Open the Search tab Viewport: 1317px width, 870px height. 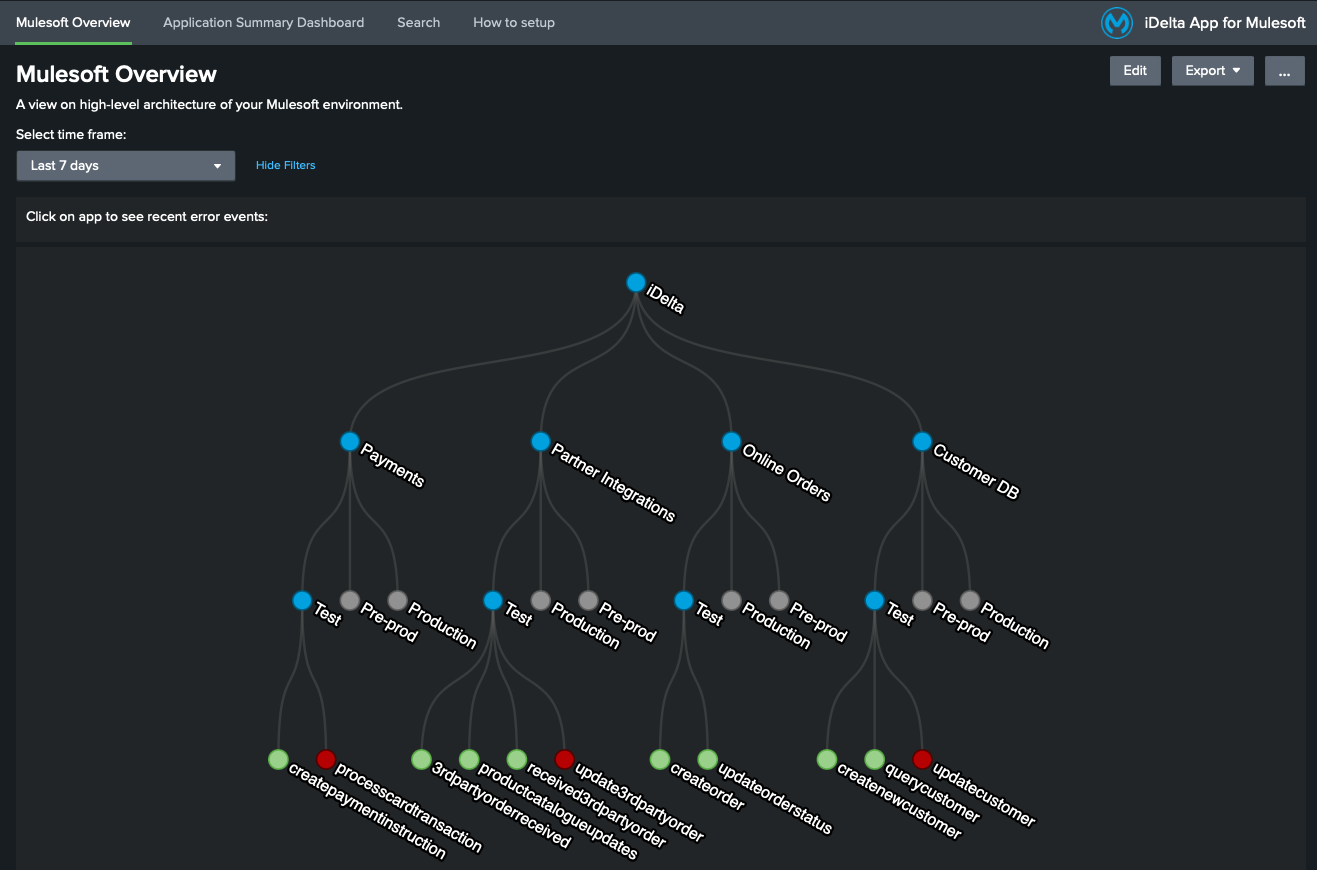click(418, 22)
